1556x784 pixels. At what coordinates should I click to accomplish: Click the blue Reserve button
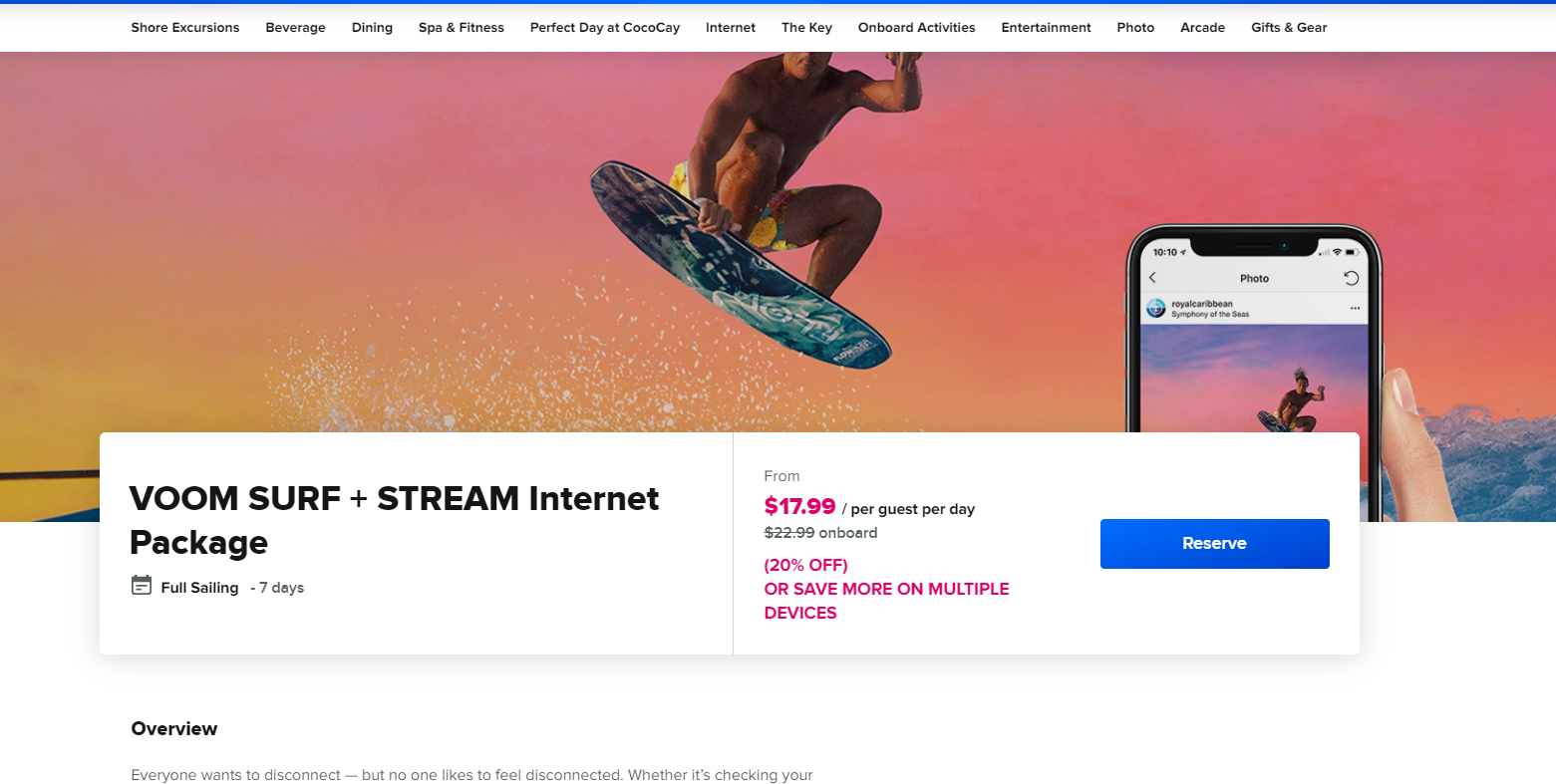(1215, 544)
